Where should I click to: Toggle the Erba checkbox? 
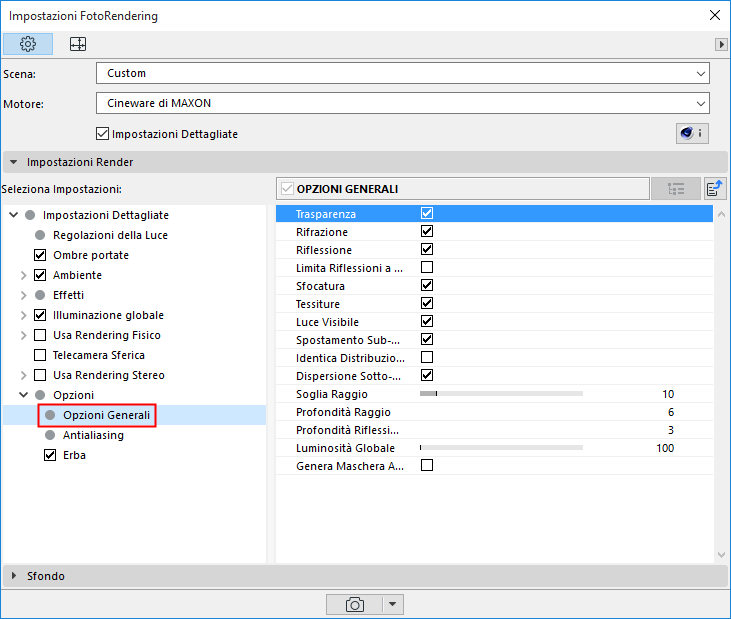pos(50,455)
